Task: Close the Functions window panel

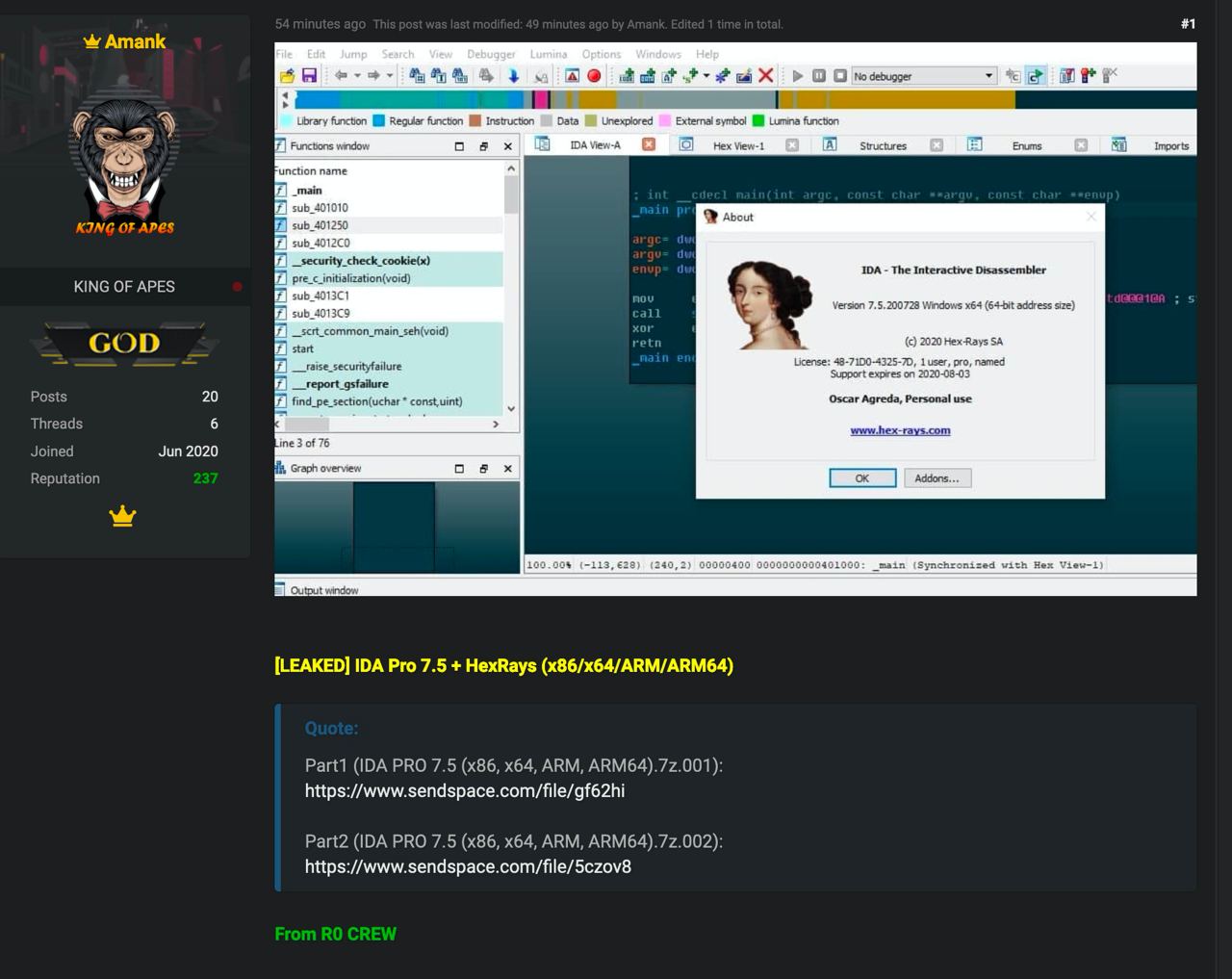Action: (508, 146)
